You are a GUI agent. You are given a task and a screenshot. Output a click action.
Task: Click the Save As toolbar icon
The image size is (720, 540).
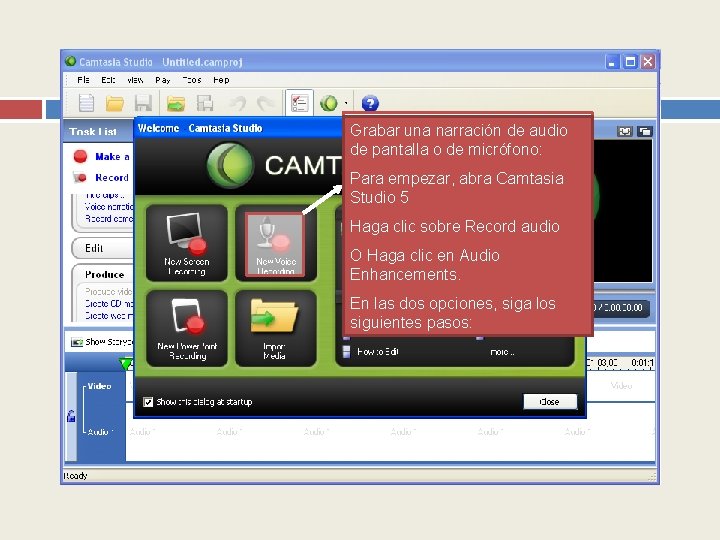coord(205,103)
